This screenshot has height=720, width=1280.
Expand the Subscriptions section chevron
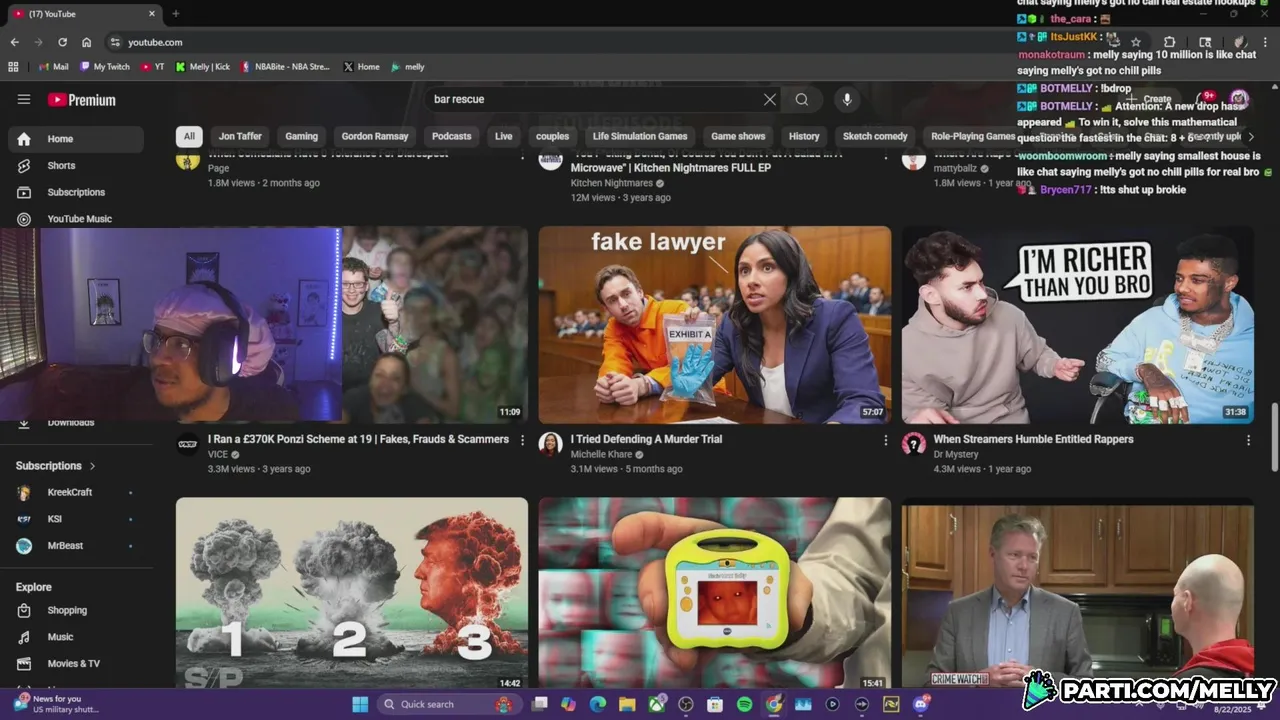click(x=93, y=466)
